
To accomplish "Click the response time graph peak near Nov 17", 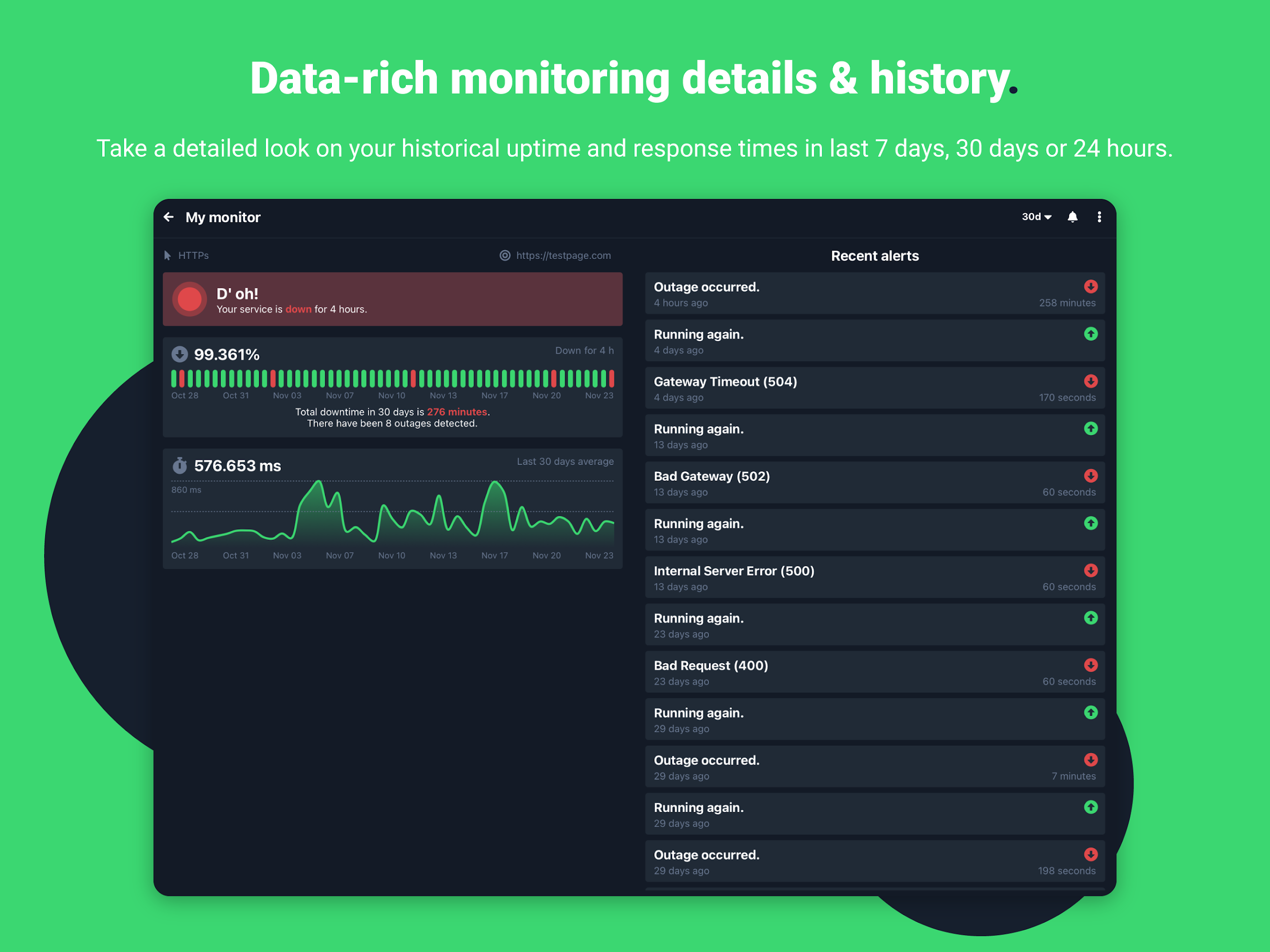I will click(495, 484).
